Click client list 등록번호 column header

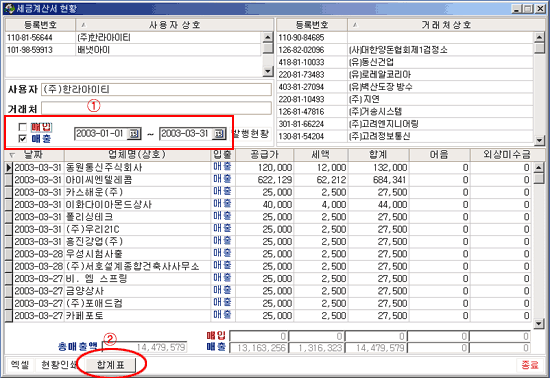pyautogui.click(x=312, y=25)
